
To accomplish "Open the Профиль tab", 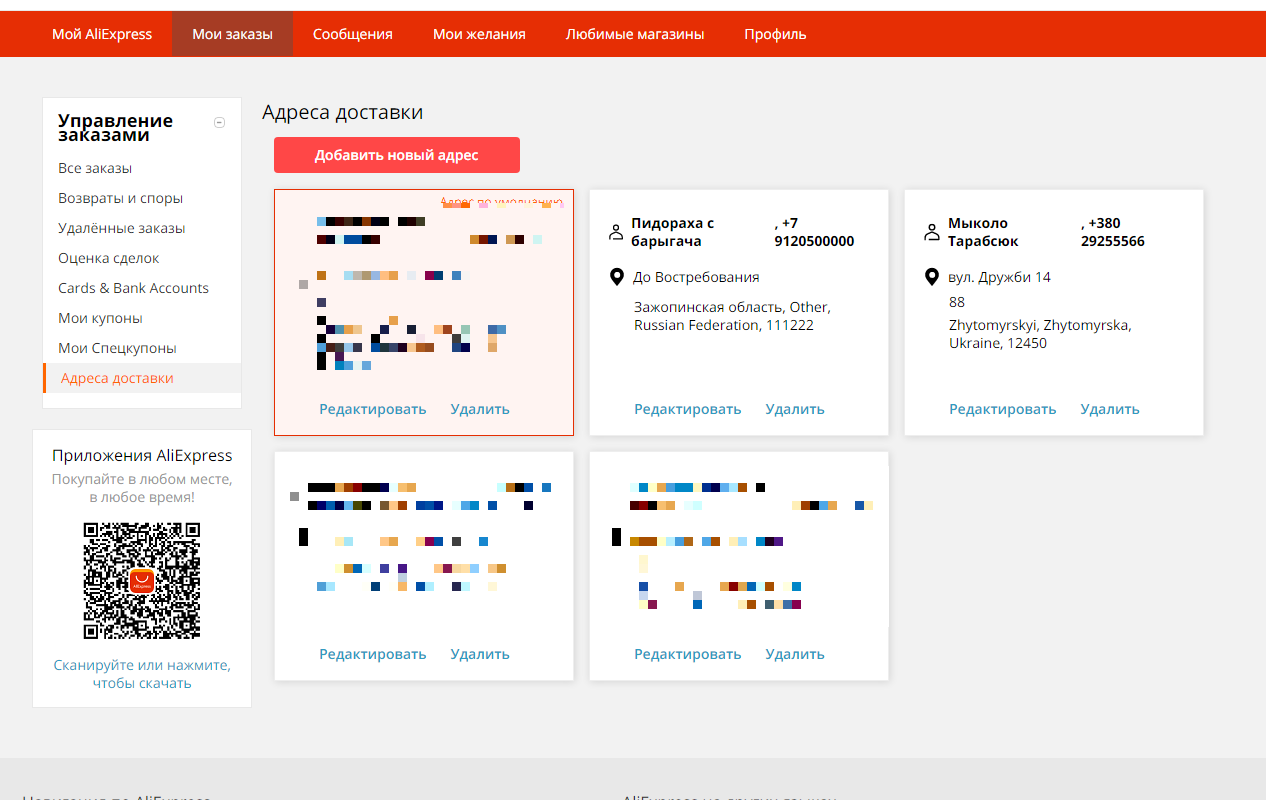I will point(775,34).
